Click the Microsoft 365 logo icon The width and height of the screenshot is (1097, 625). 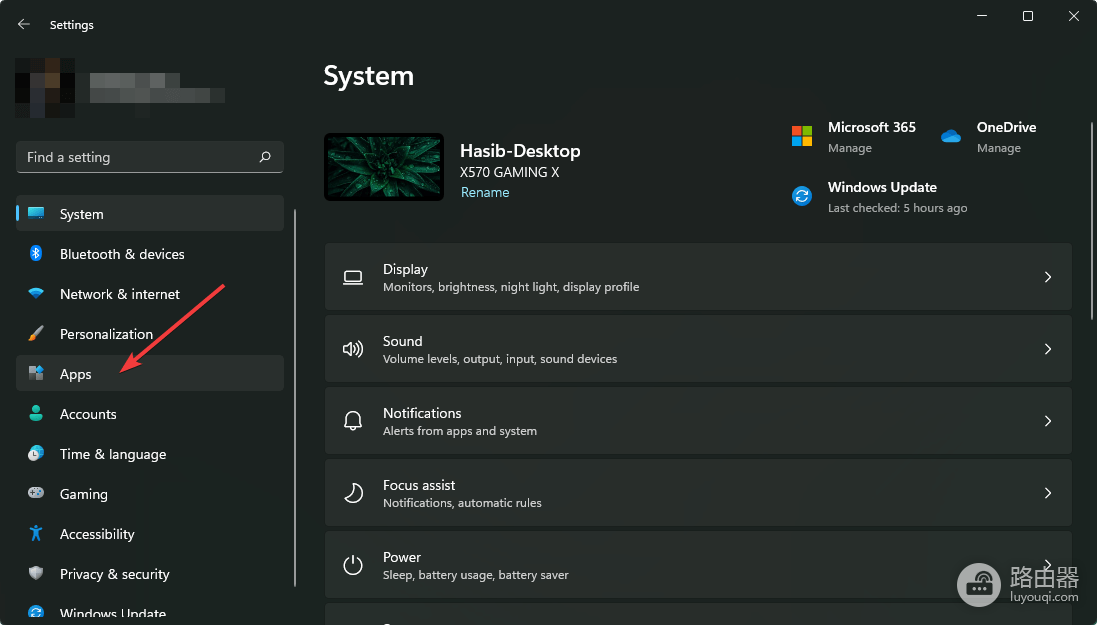(x=802, y=136)
